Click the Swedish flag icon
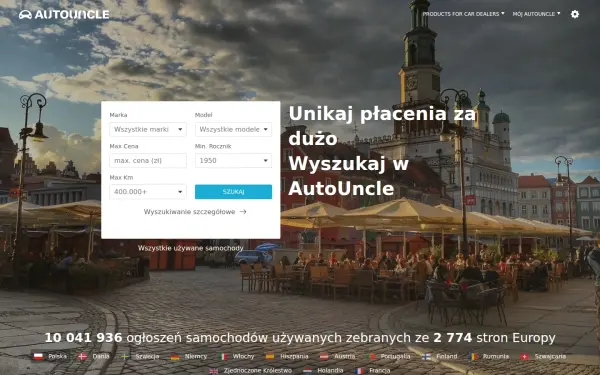This screenshot has height=375, width=600. point(125,357)
